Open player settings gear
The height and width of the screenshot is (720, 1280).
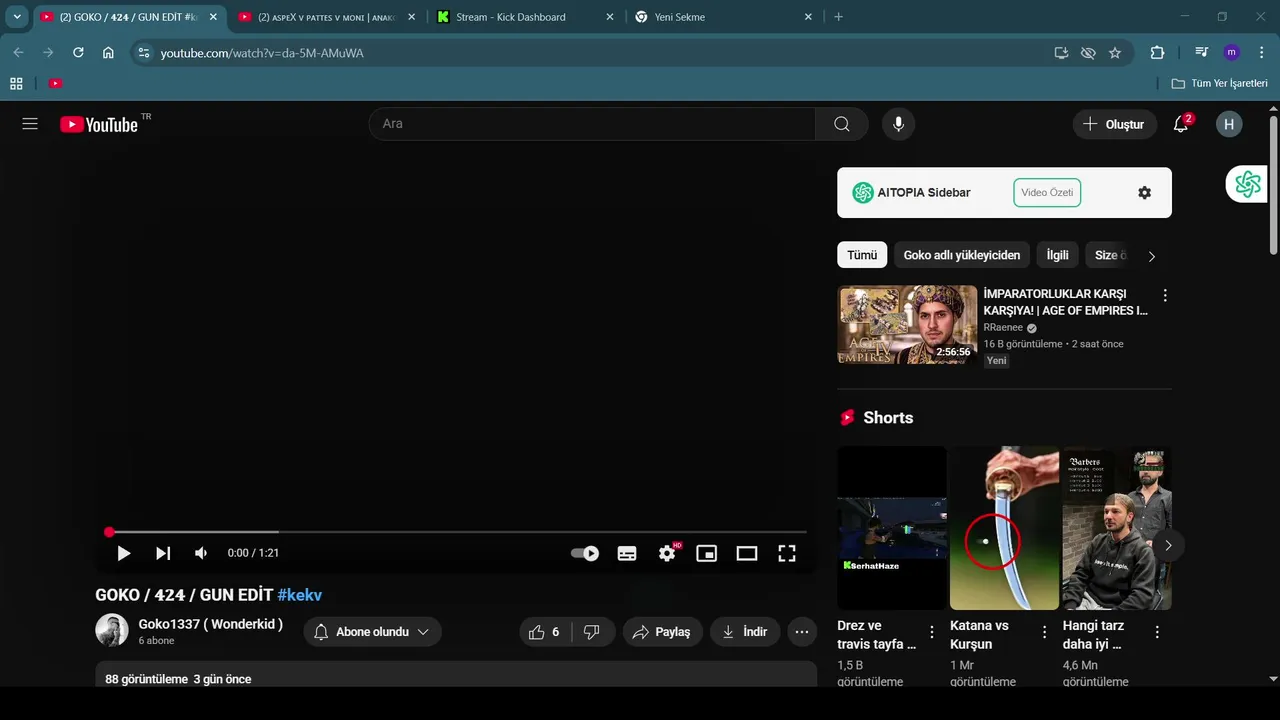(x=667, y=553)
